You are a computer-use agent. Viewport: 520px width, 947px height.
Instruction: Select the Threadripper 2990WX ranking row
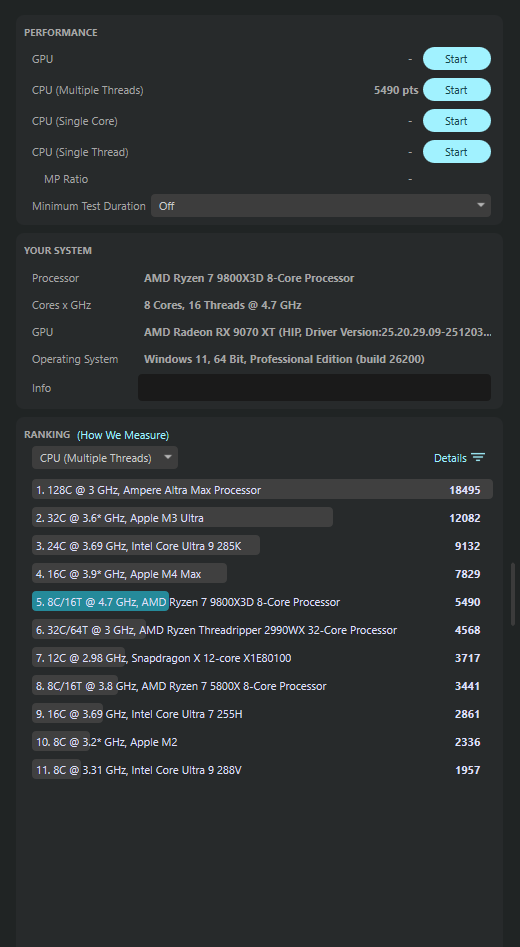262,629
